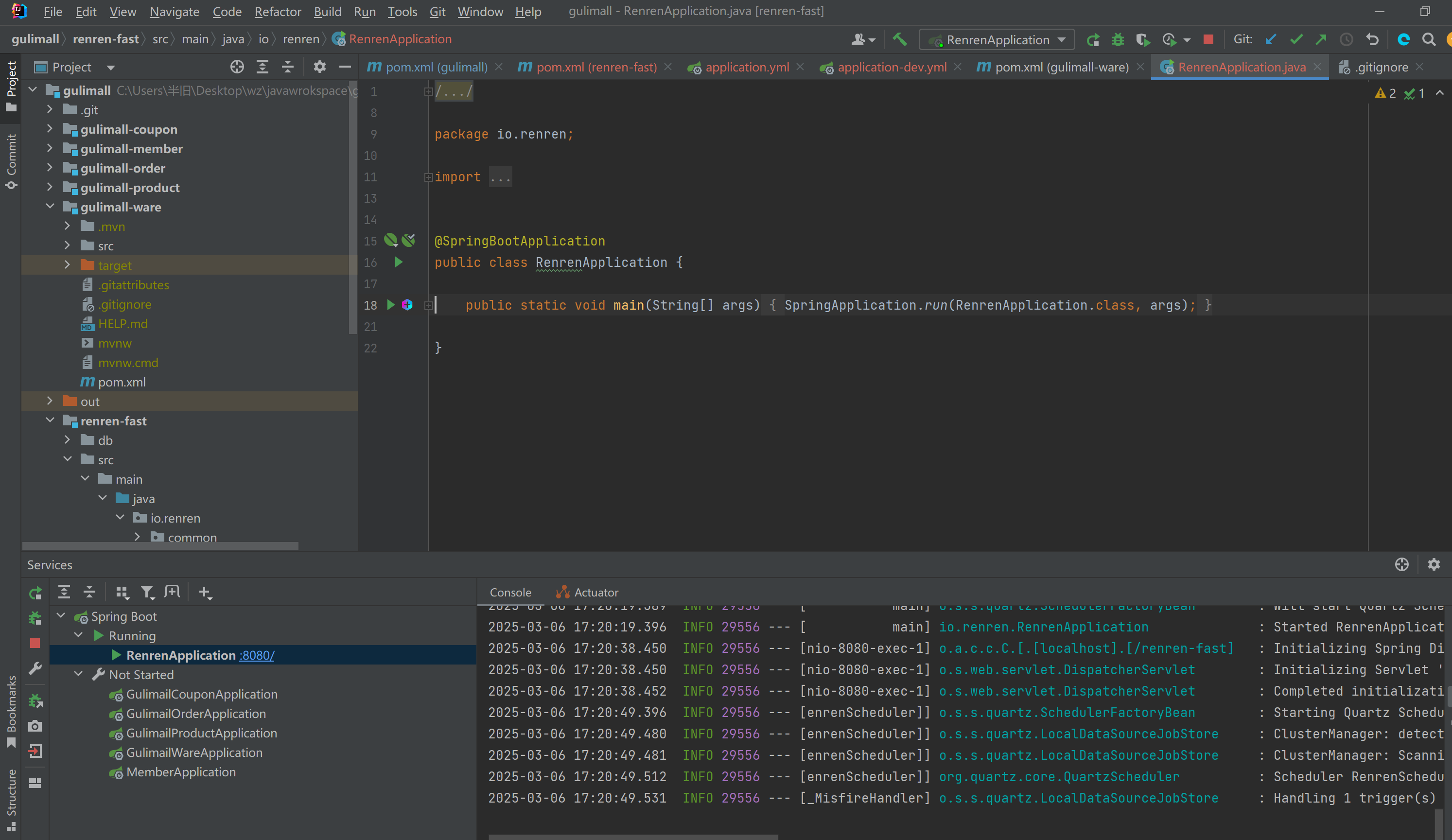1452x840 pixels.
Task: Add service with plus icon
Action: coord(205,592)
